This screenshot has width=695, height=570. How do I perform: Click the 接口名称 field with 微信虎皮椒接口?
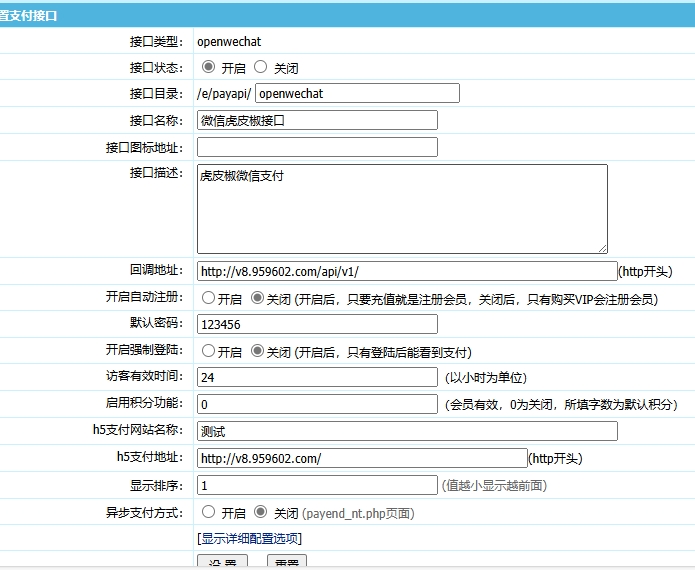tap(317, 120)
